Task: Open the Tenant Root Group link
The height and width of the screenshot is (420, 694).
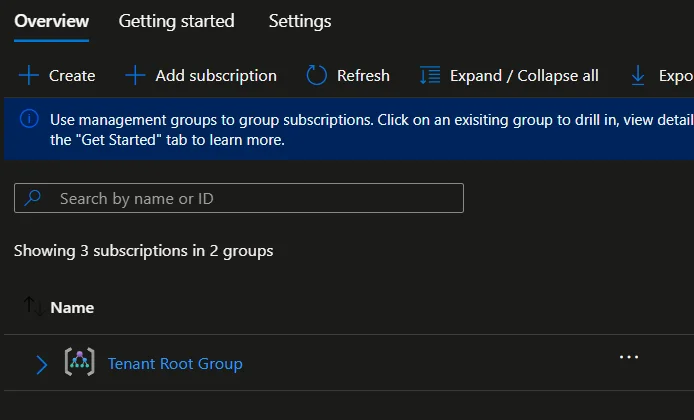Action: click(x=175, y=364)
